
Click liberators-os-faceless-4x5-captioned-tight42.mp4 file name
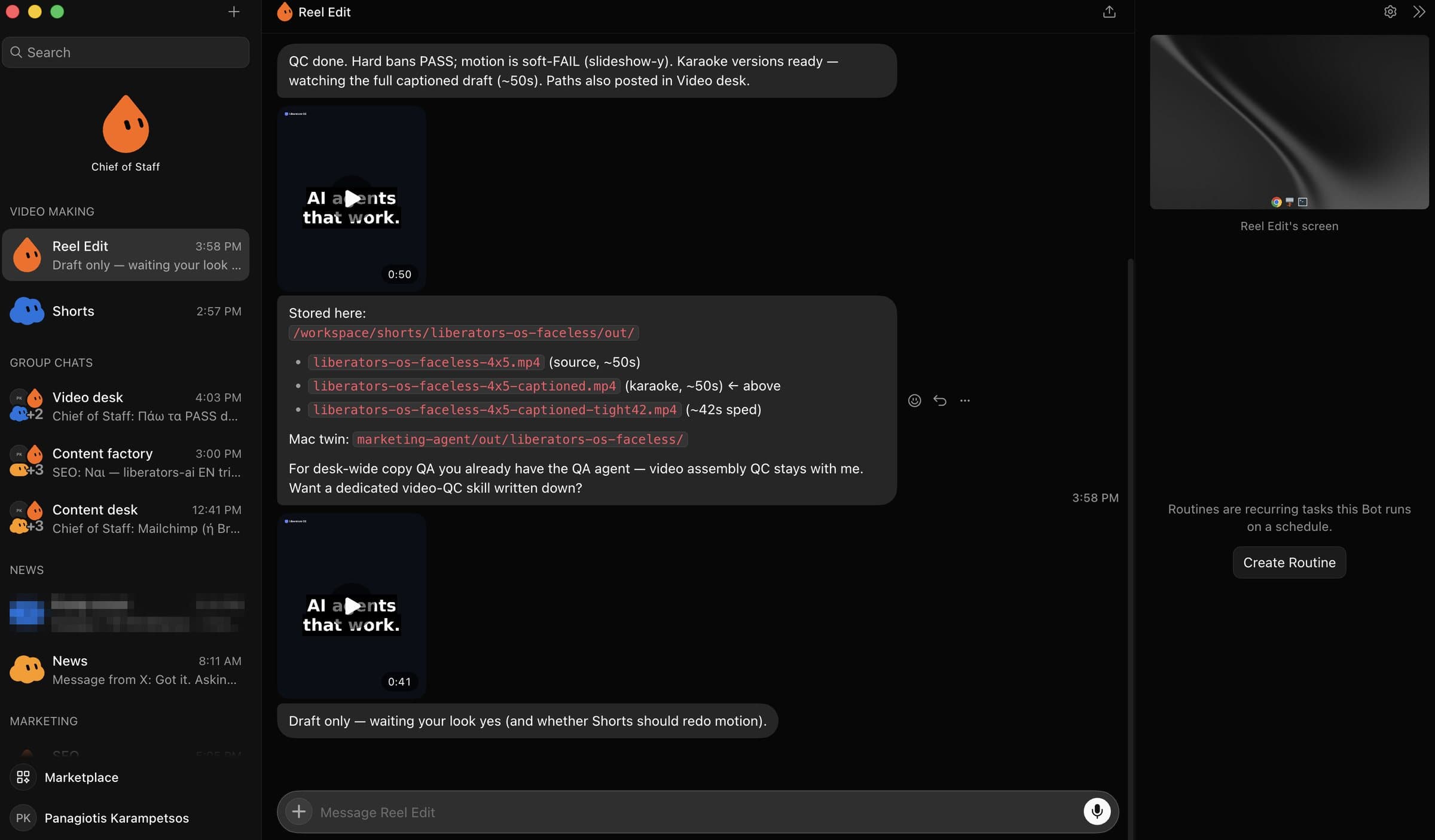click(x=494, y=410)
